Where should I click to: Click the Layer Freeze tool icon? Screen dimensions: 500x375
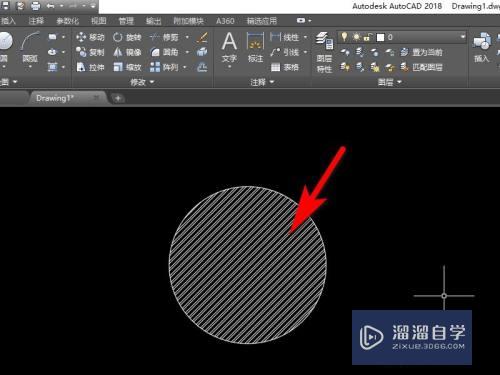(374, 52)
